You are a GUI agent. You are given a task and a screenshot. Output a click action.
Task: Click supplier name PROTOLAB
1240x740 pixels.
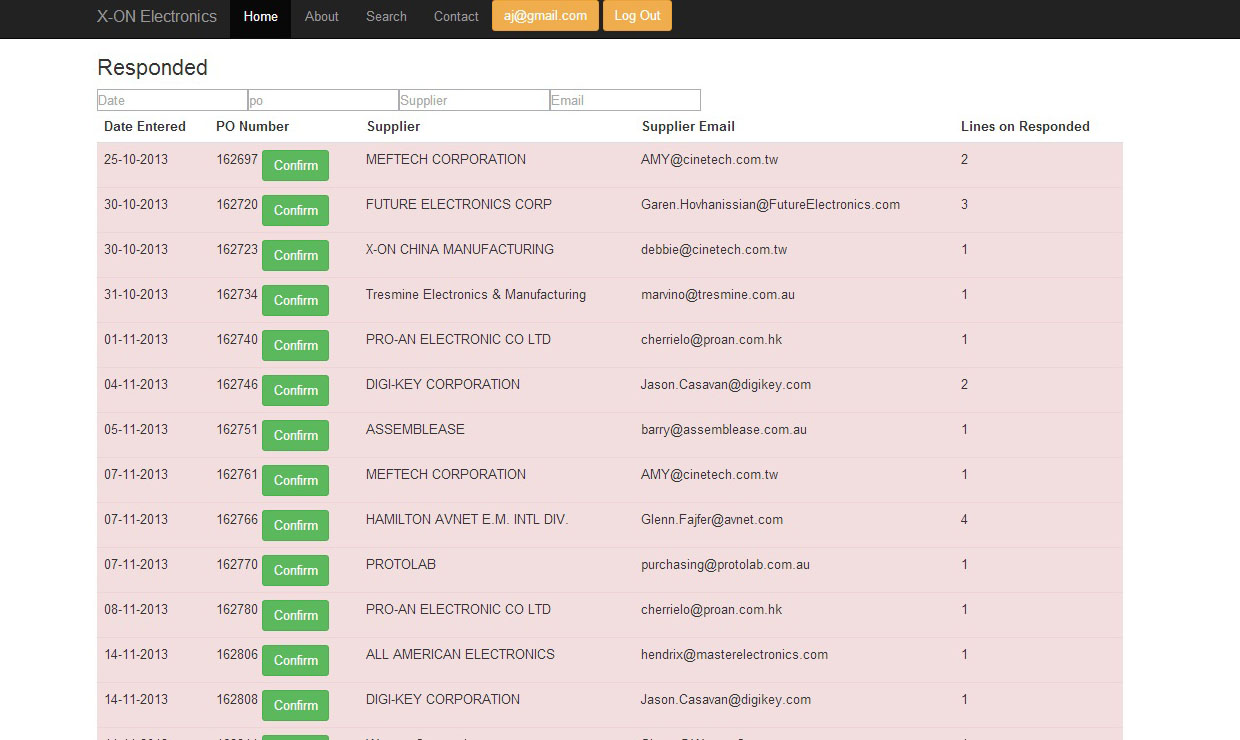(x=401, y=564)
